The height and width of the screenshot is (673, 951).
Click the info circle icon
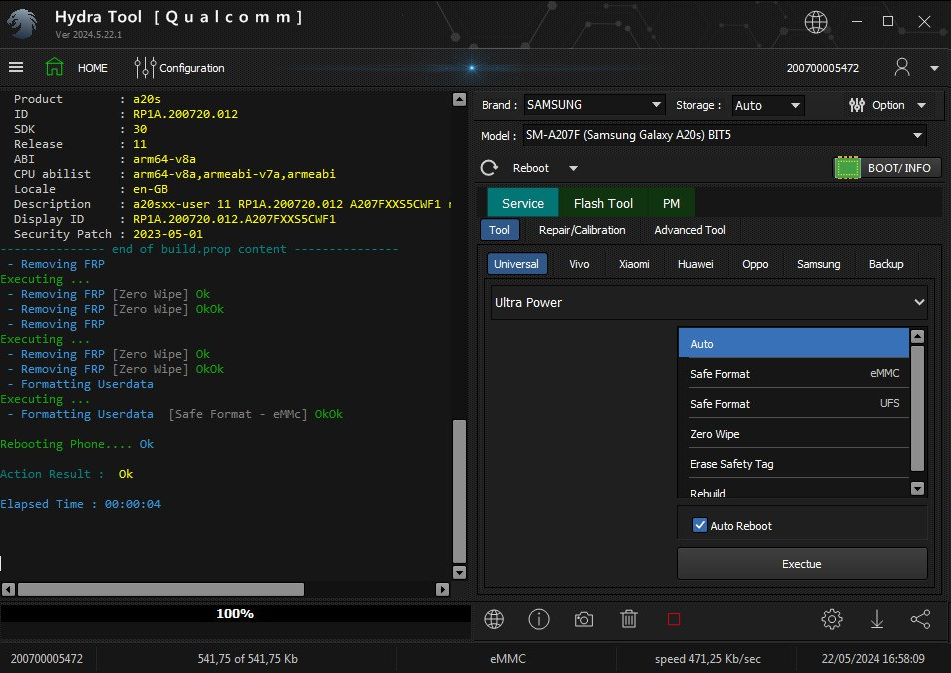click(x=539, y=619)
